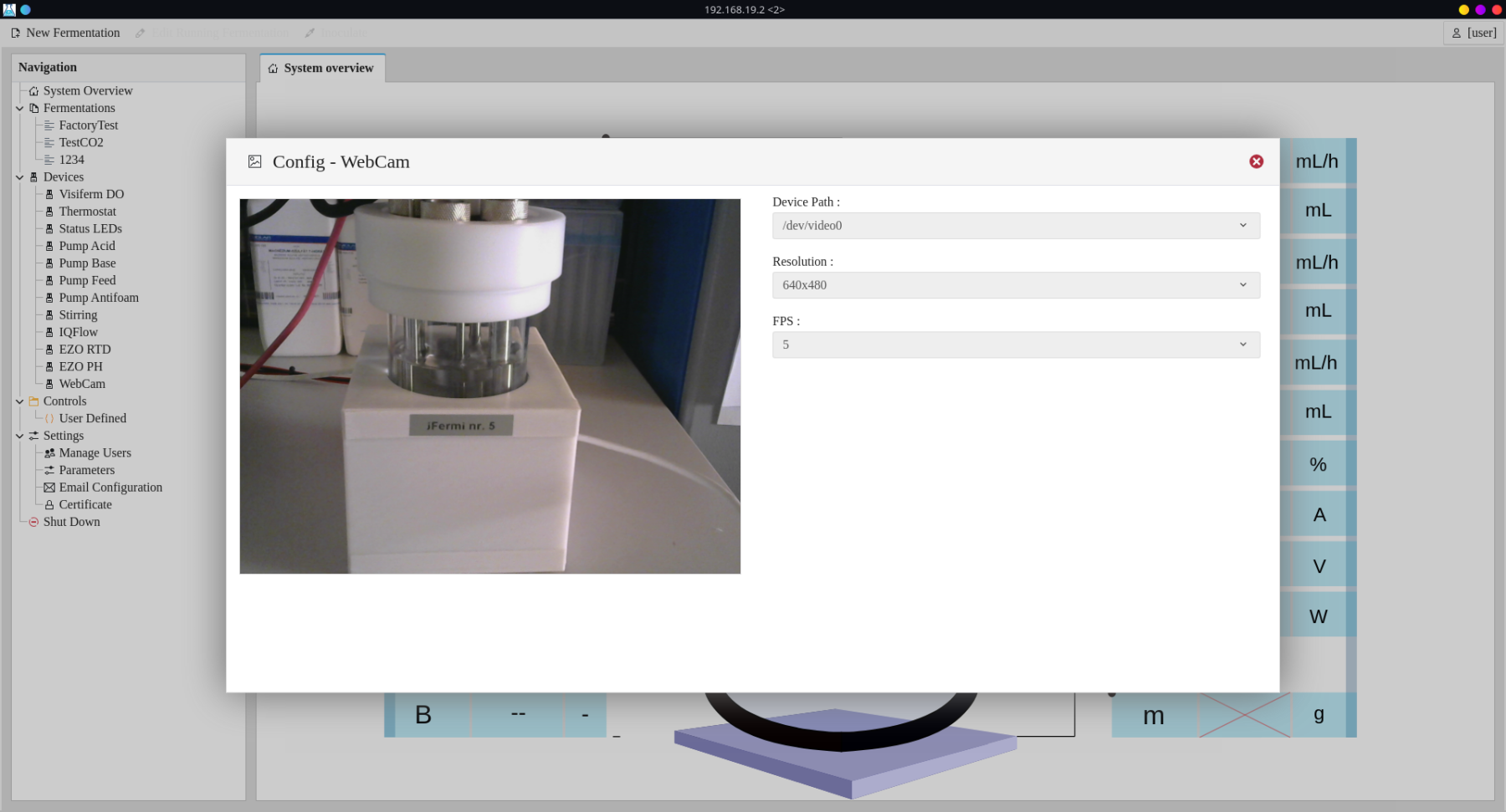Click the WebCam device icon in tree
This screenshot has height=812, width=1506.
click(49, 384)
